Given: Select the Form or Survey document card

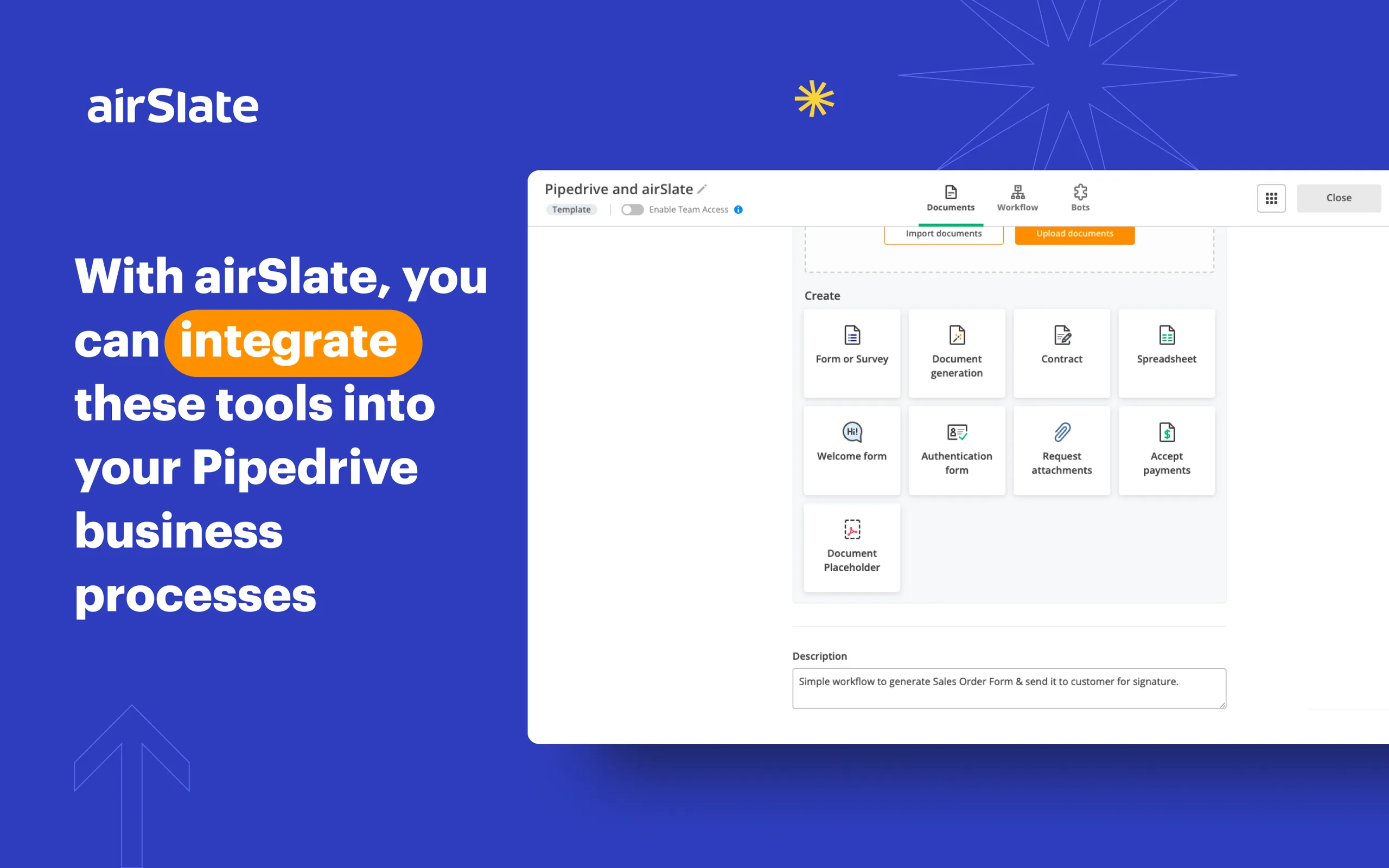Looking at the screenshot, I should (x=852, y=353).
